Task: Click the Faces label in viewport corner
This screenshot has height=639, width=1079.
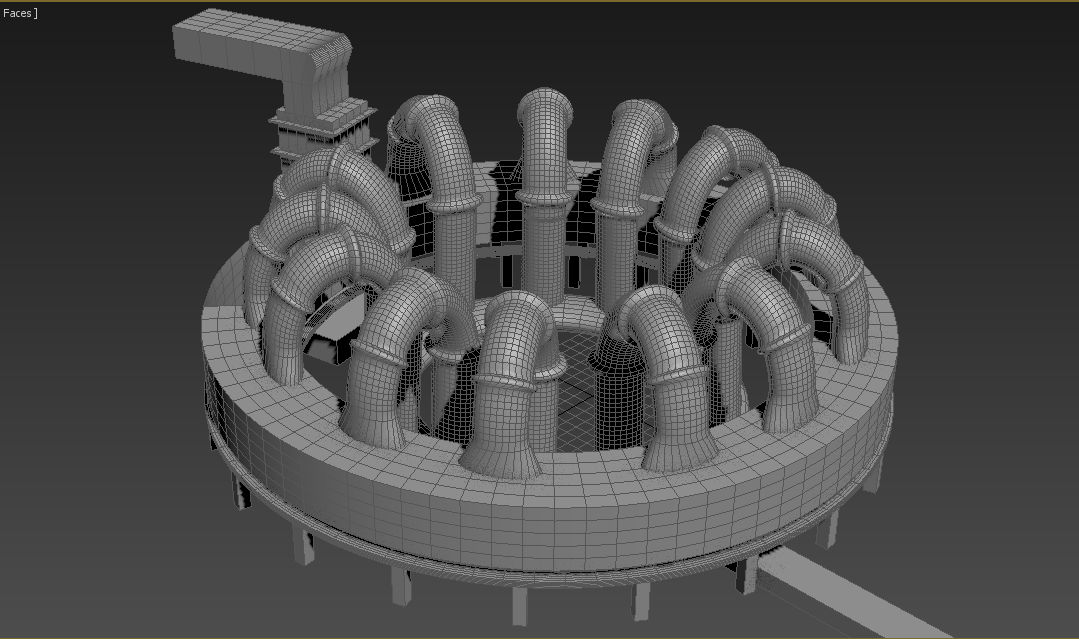Action: 17,13
